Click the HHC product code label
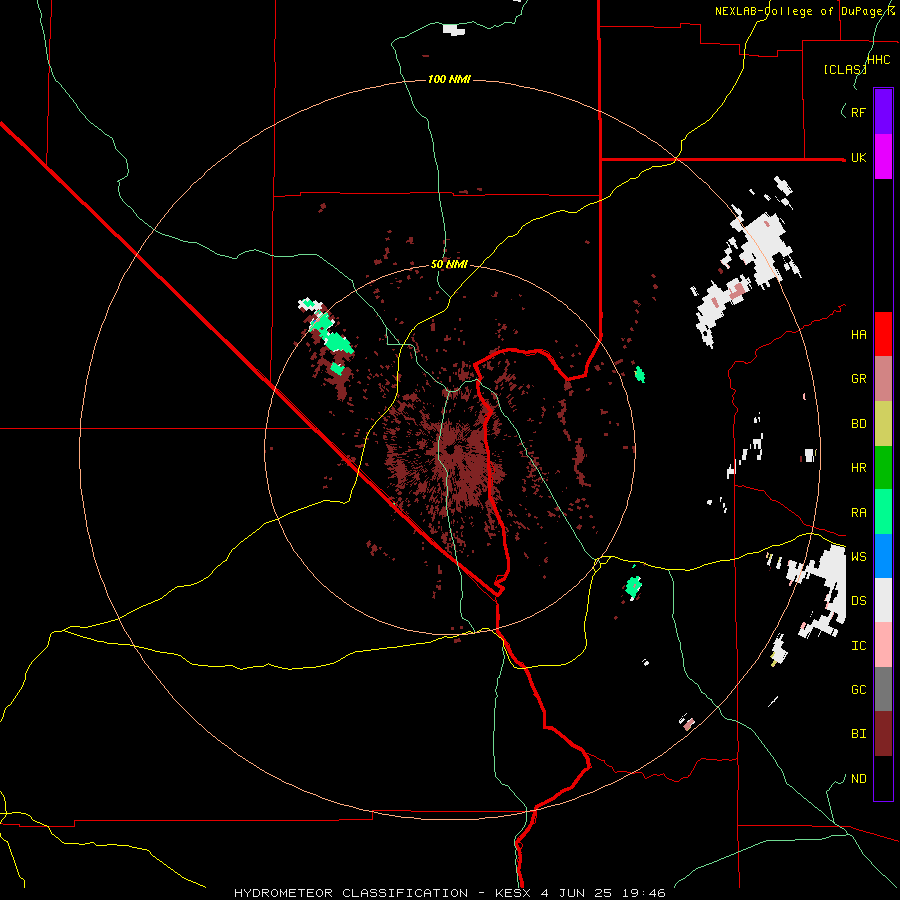The height and width of the screenshot is (900, 900). 878,60
